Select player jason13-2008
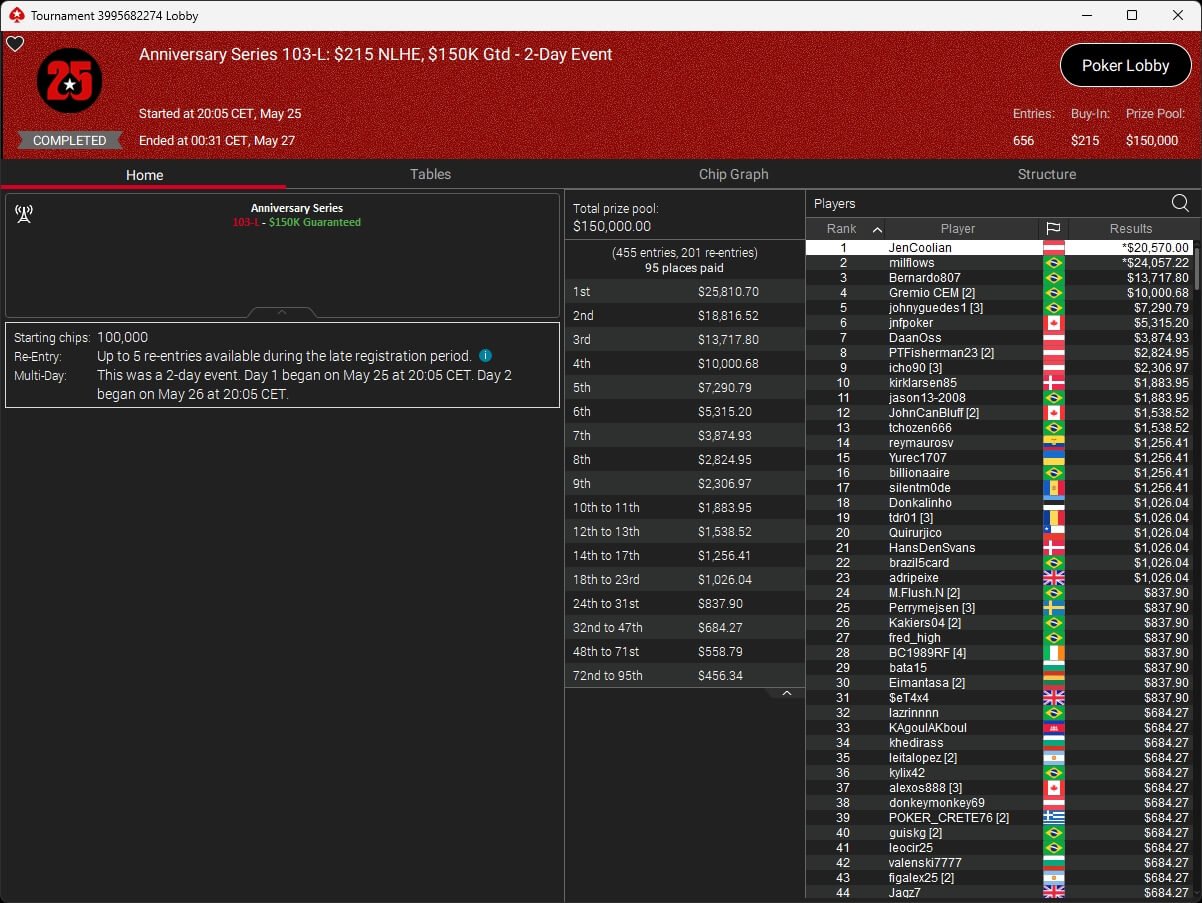This screenshot has width=1202, height=903. click(x=1000, y=398)
